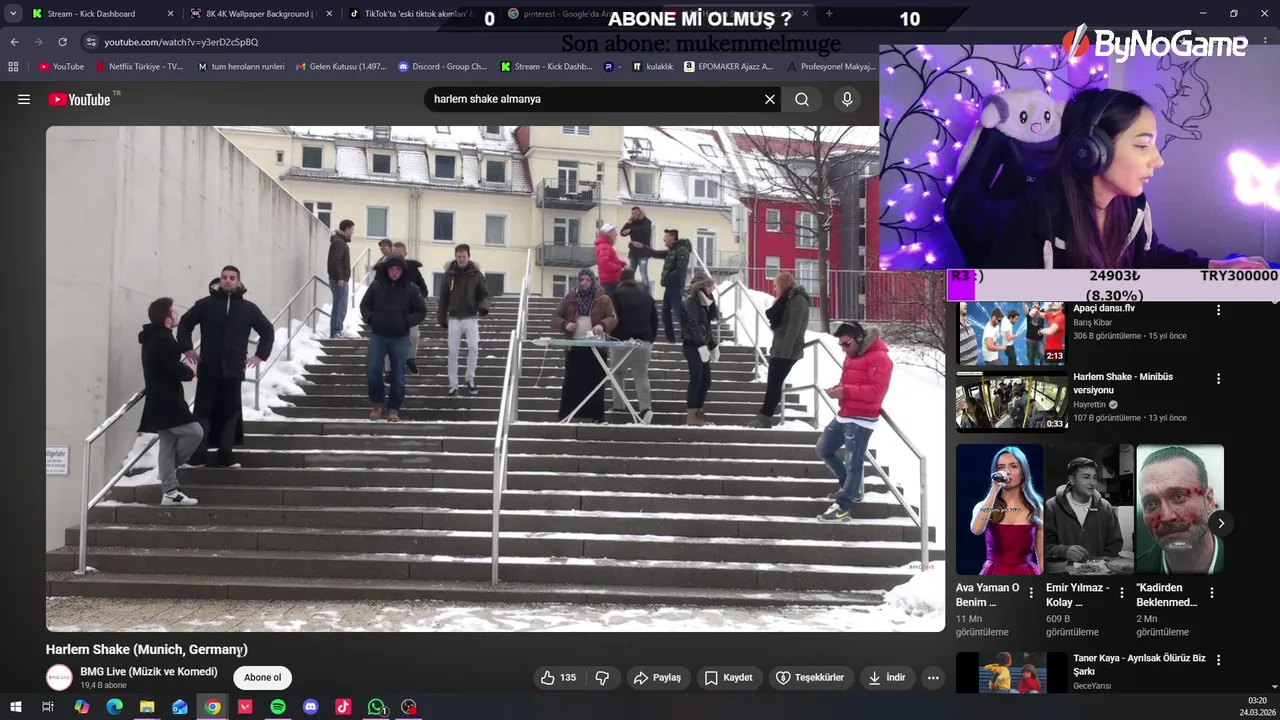
Task: Open Apaçi dansı.flv thumbnail
Action: 1011,332
